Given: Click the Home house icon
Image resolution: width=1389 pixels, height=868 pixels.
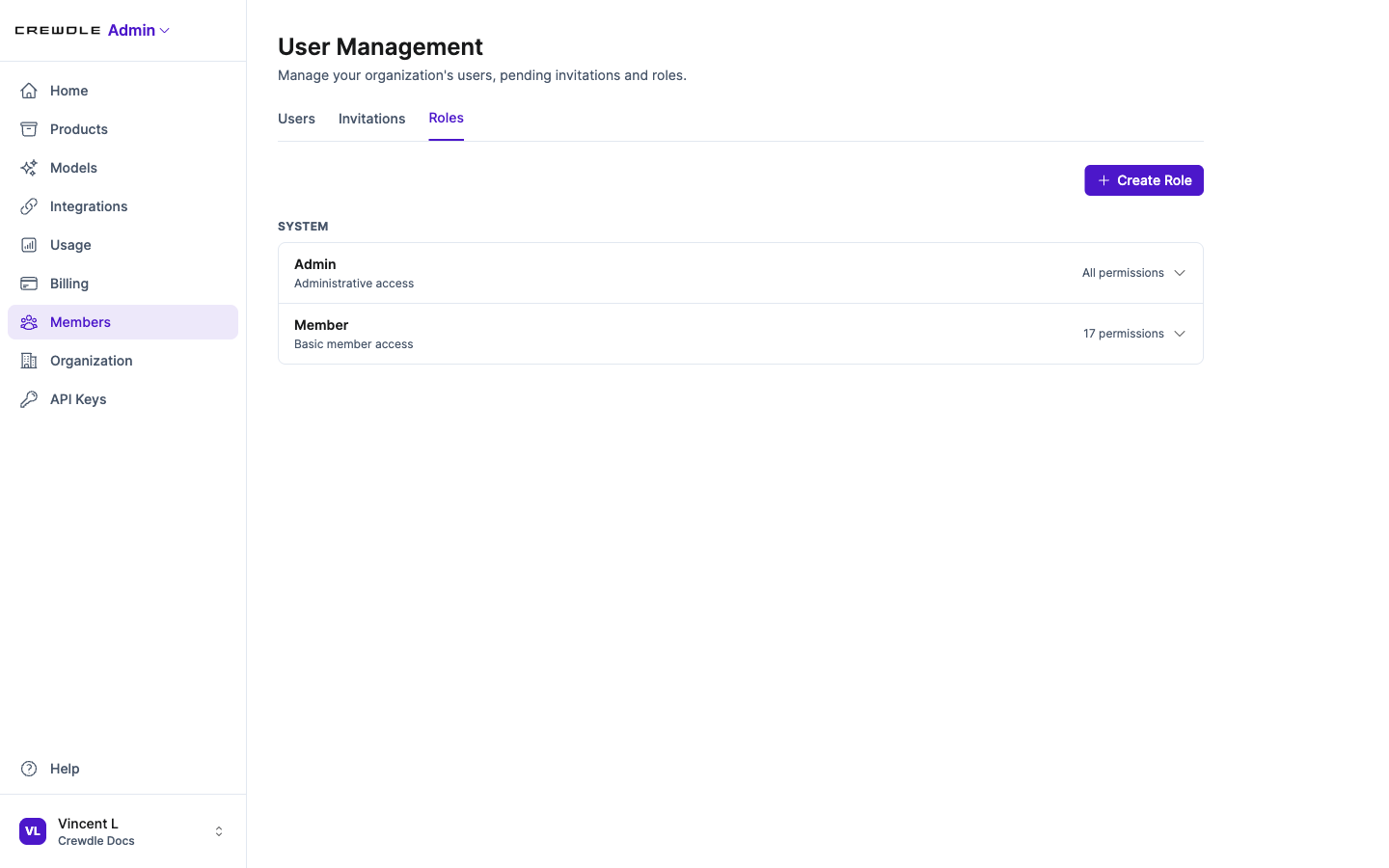Looking at the screenshot, I should pyautogui.click(x=29, y=91).
